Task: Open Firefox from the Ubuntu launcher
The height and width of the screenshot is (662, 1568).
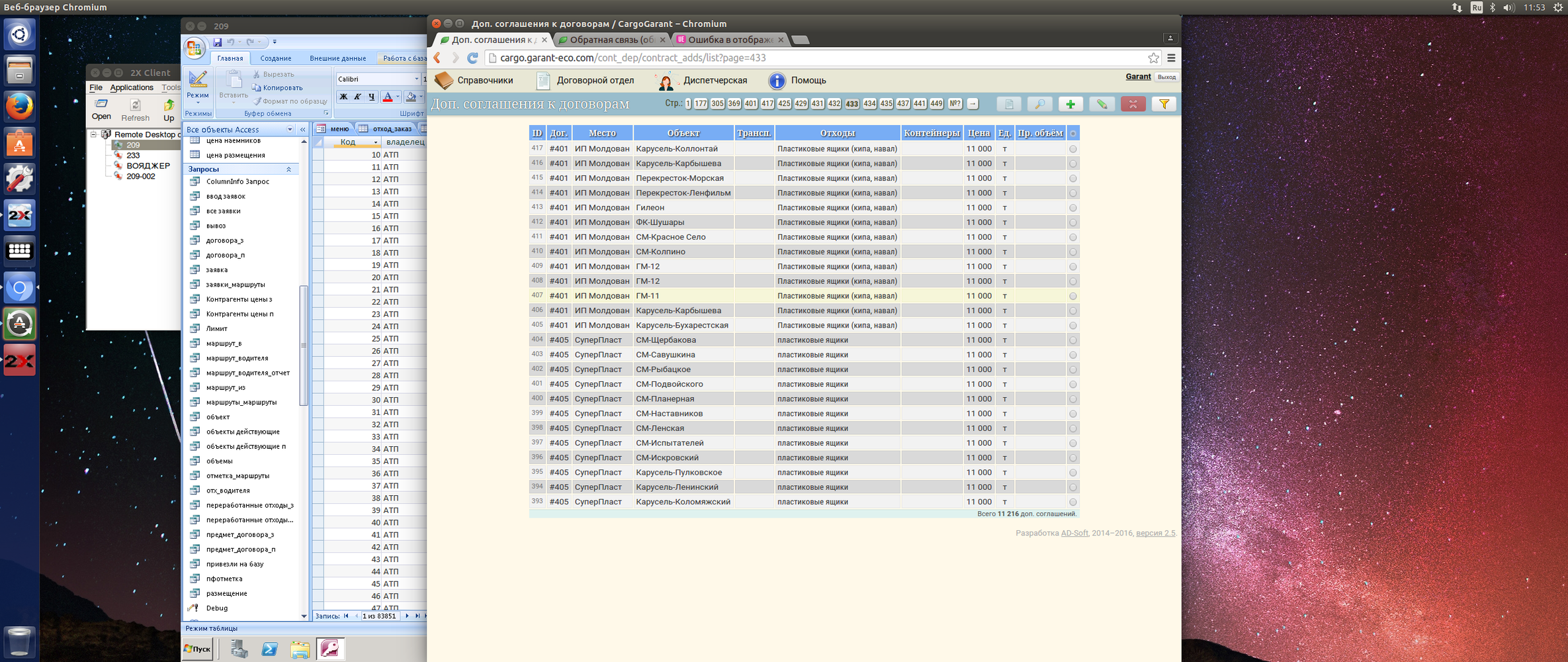Action: click(19, 107)
